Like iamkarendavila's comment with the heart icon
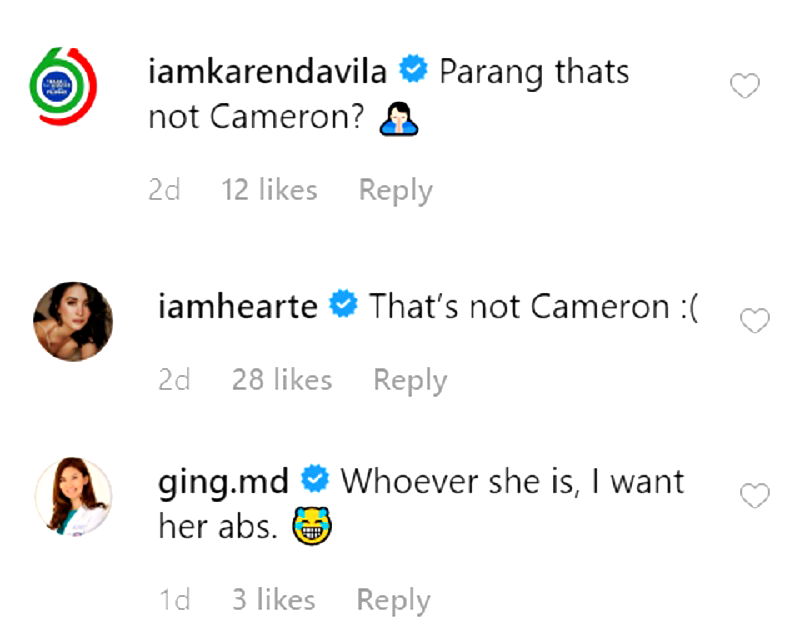The height and width of the screenshot is (635, 800). tap(745, 85)
